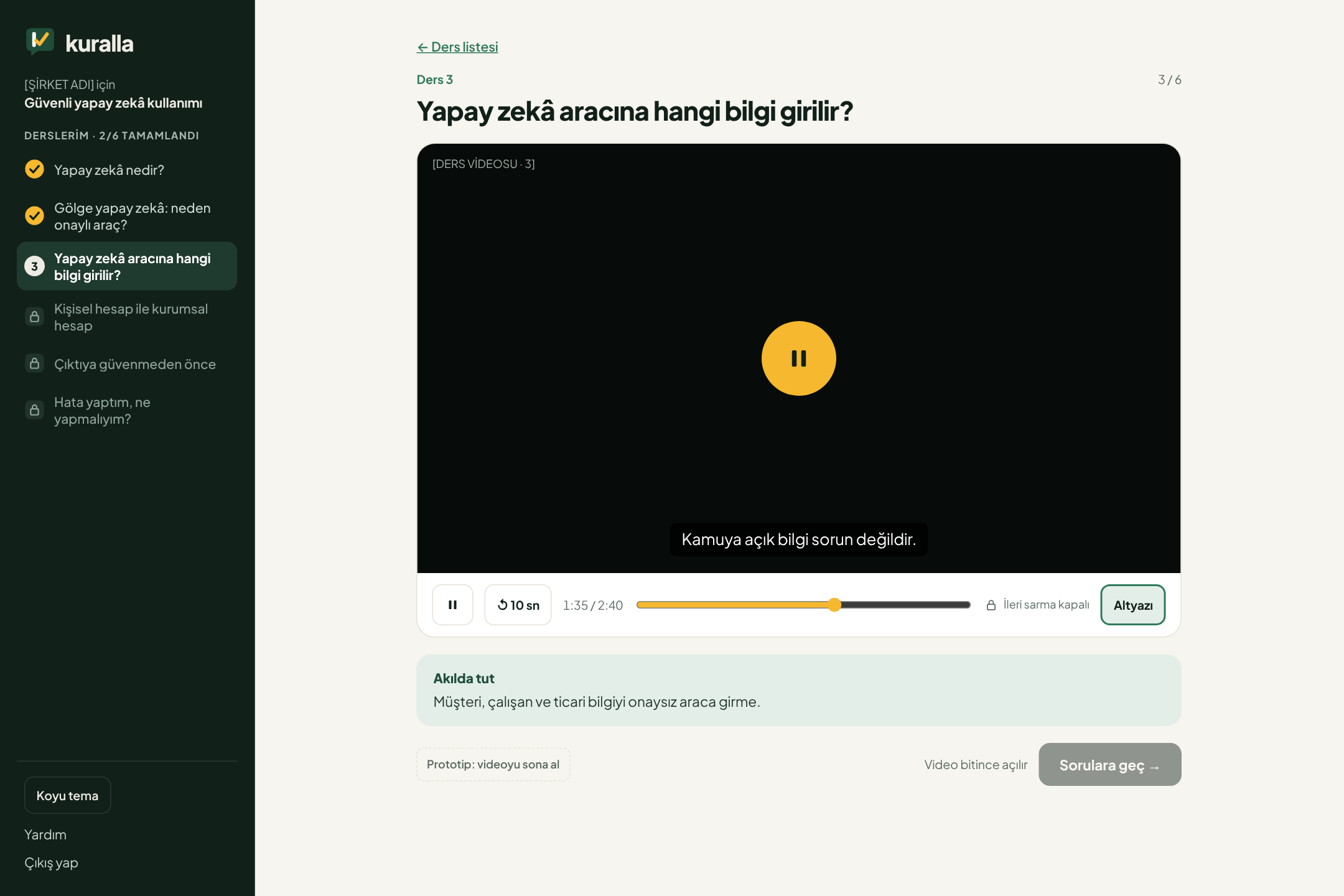Click the Sorulara geç button

click(x=1109, y=764)
